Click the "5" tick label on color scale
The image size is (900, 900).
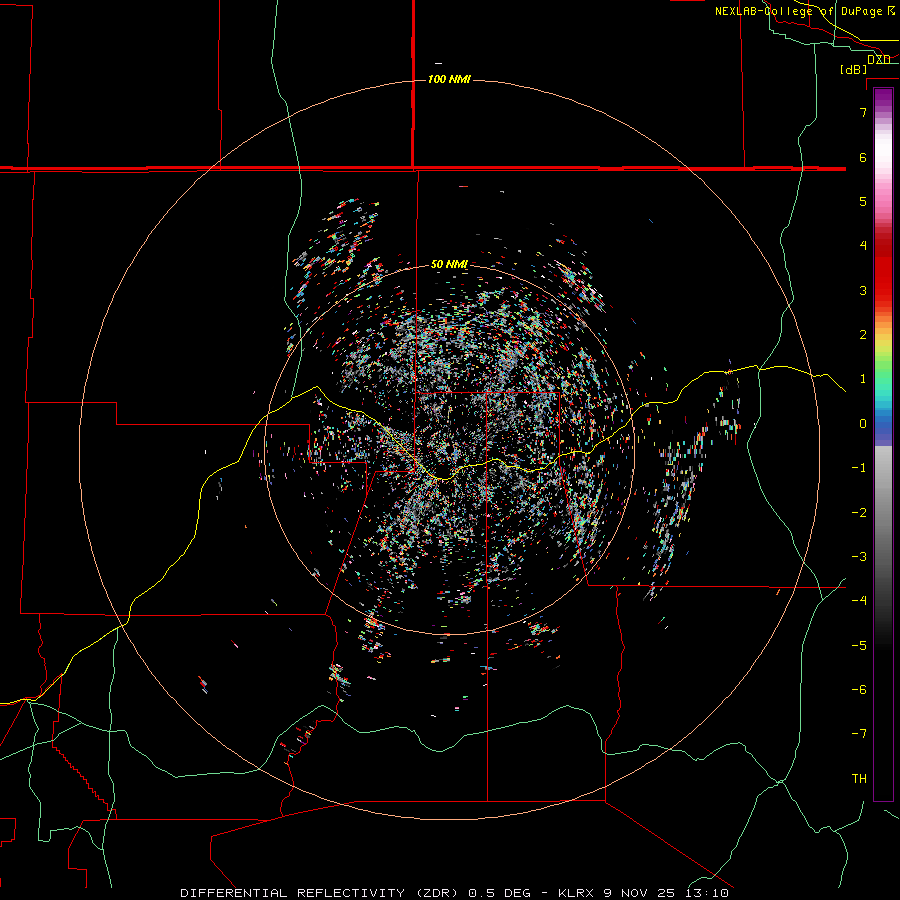pos(863,201)
